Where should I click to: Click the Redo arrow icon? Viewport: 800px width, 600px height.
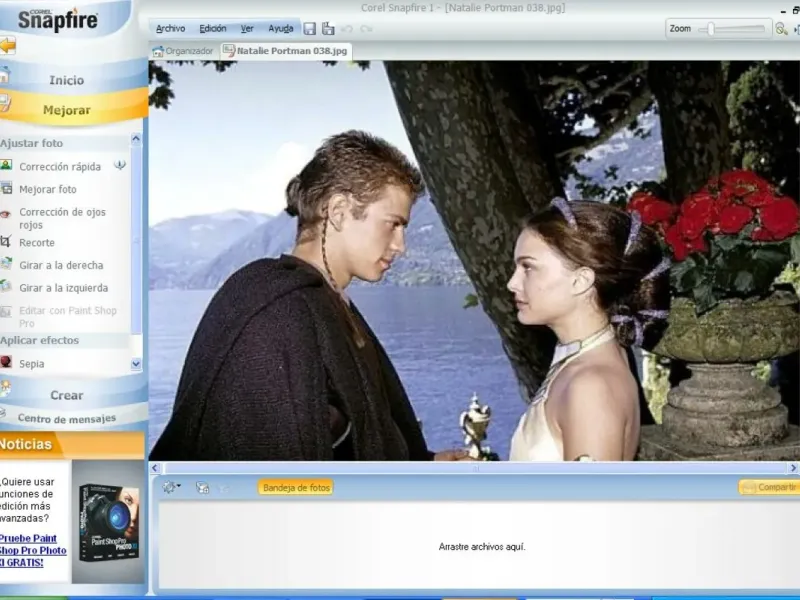point(366,29)
